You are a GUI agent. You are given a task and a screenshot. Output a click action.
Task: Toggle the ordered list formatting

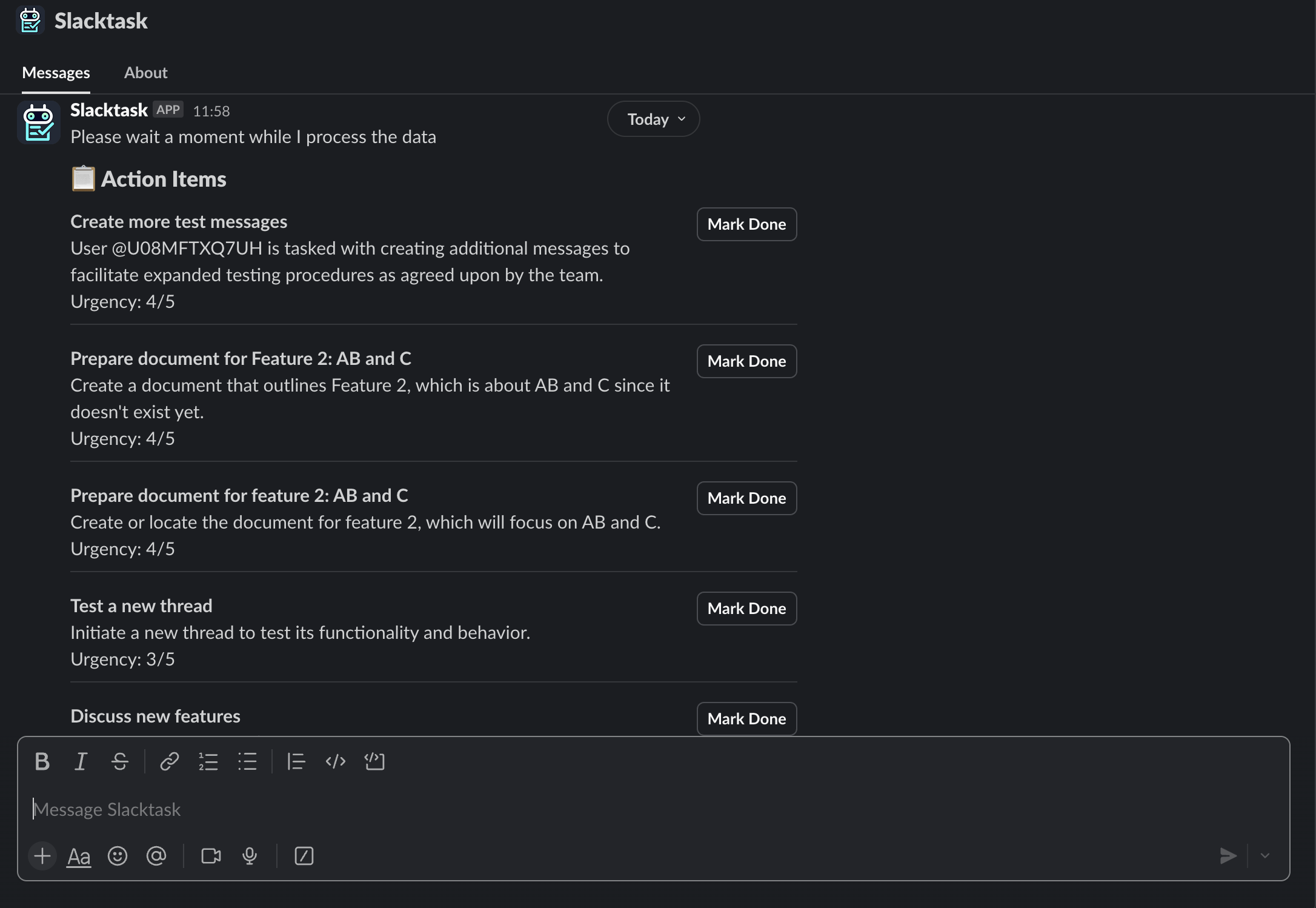click(x=208, y=761)
